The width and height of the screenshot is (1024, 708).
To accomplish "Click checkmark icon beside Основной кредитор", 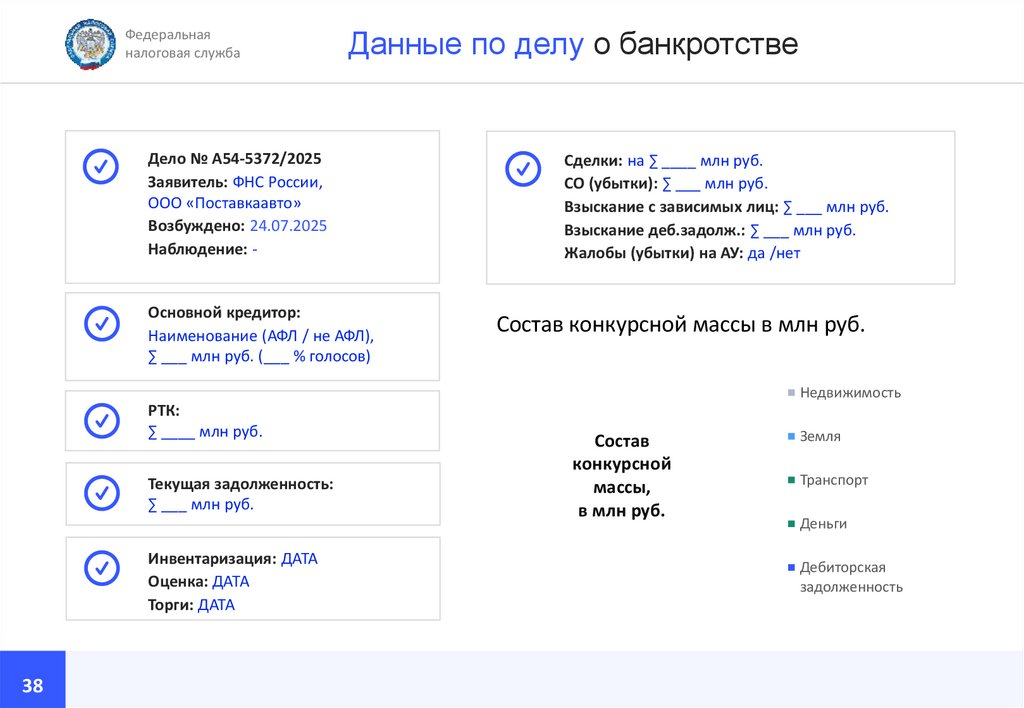I will [x=102, y=323].
